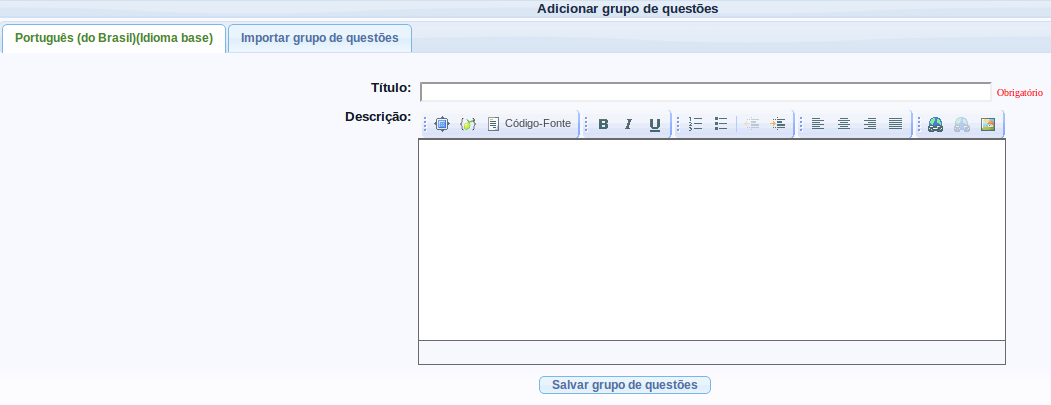The width and height of the screenshot is (1051, 405).
Task: Click the insert link icon
Action: coord(936,124)
